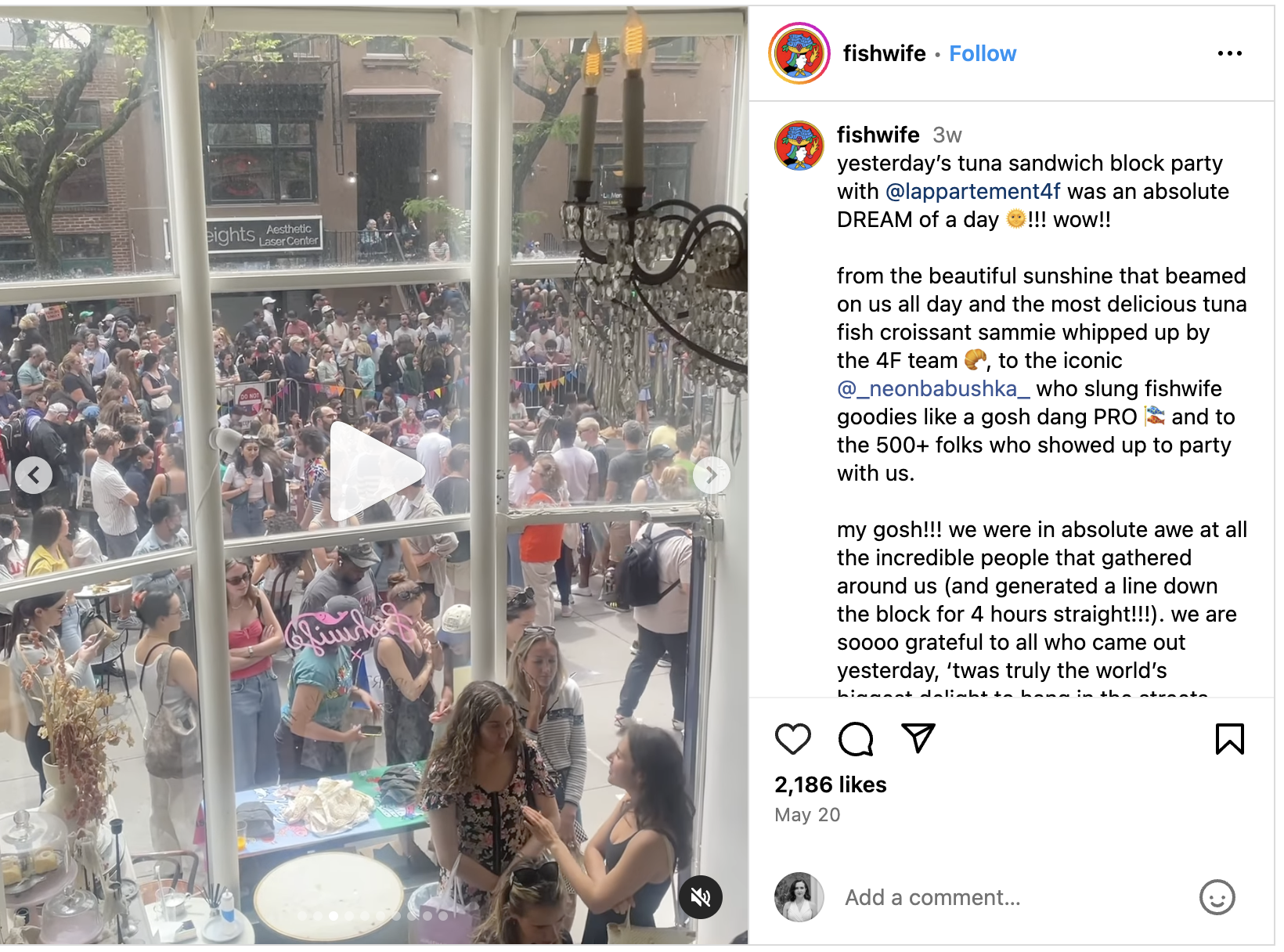The image size is (1284, 952).
Task: Click the fishwife username in the header
Action: click(x=884, y=53)
